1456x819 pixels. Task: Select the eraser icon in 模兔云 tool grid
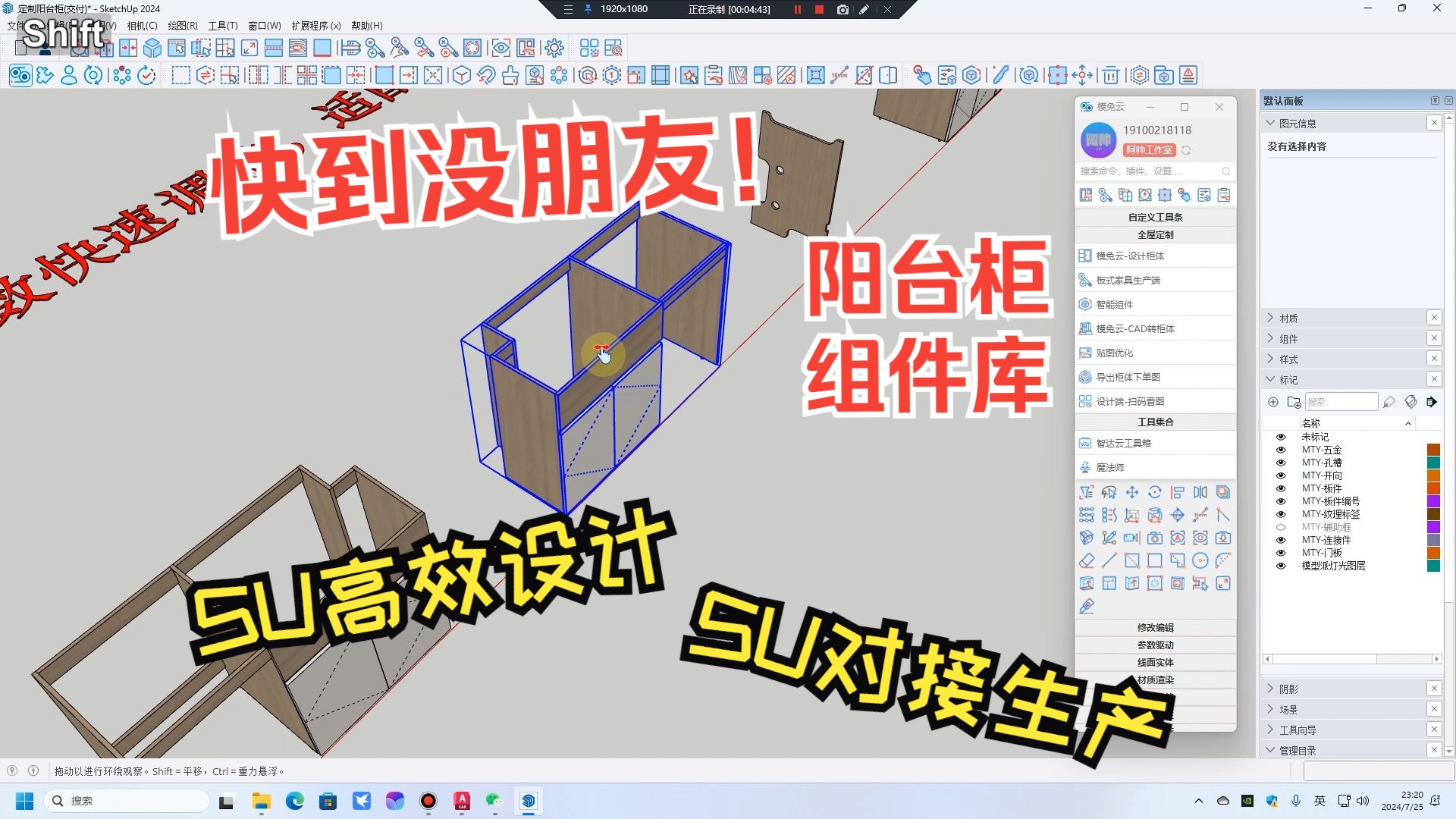point(1086,560)
